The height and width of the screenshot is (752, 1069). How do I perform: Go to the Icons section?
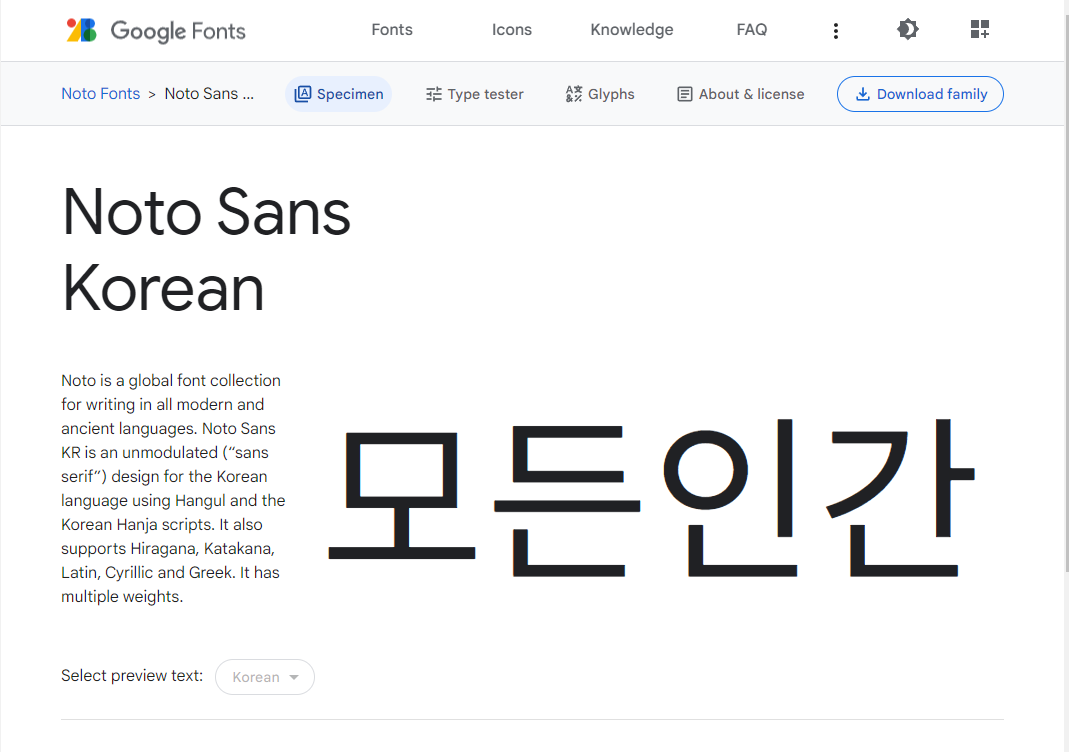(x=512, y=30)
